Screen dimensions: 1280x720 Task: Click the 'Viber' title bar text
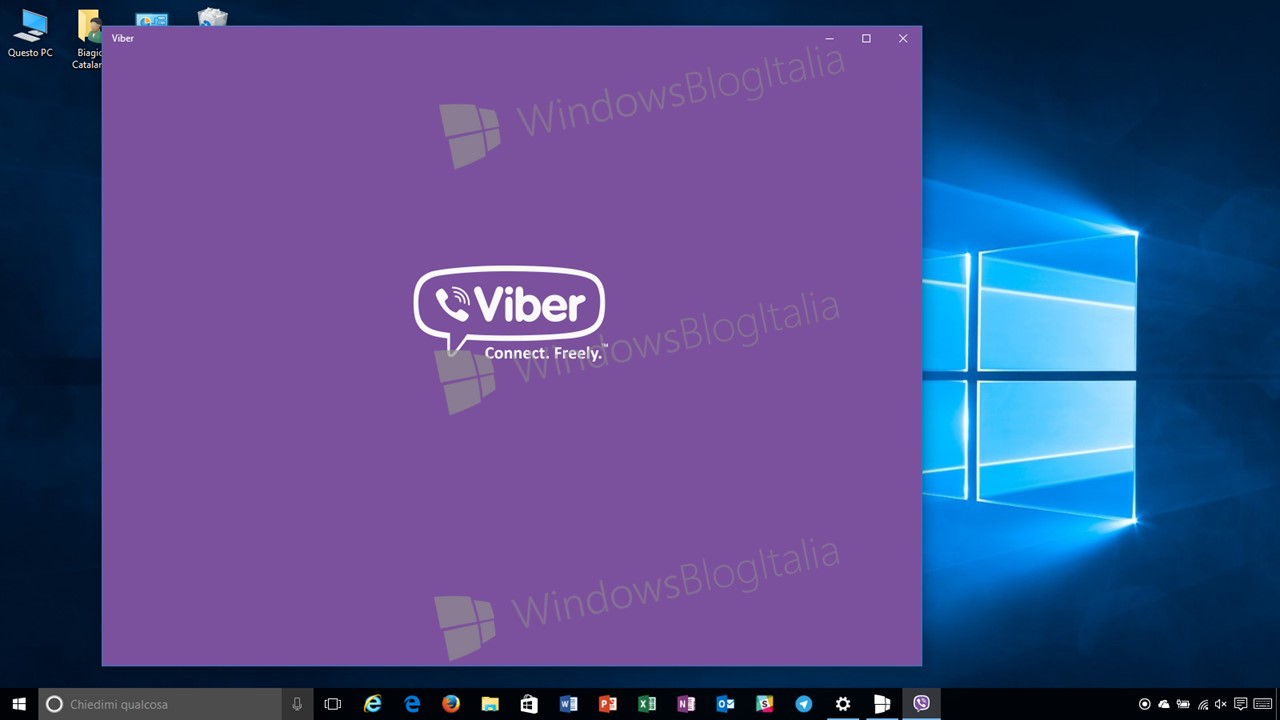[x=123, y=38]
